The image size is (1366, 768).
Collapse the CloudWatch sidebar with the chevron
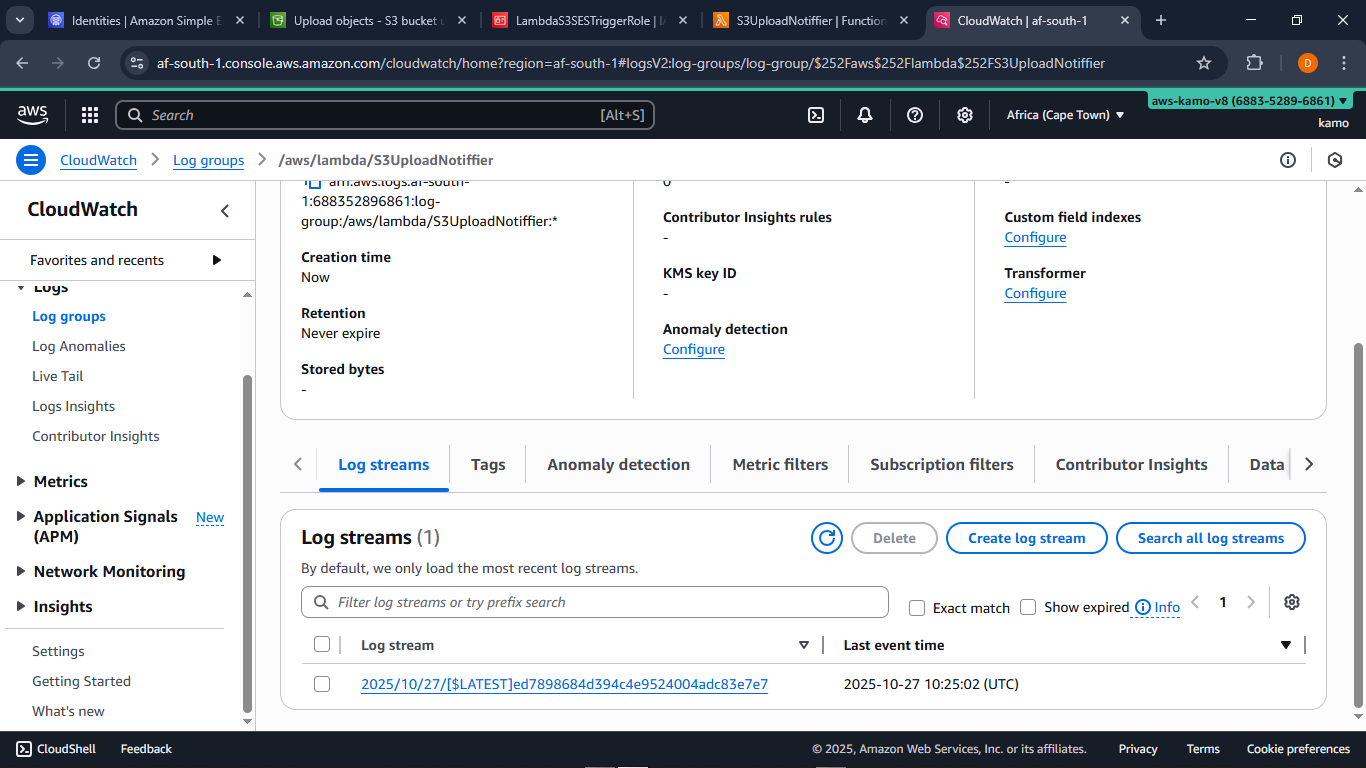[224, 209]
